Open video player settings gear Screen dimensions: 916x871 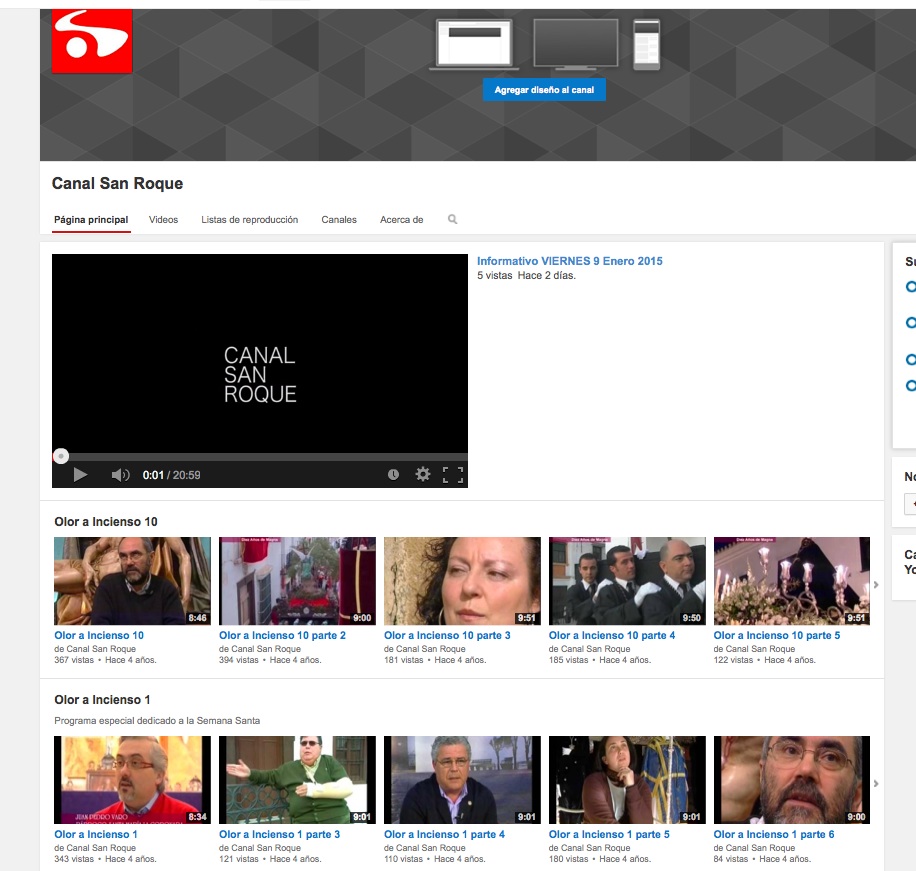click(x=422, y=474)
